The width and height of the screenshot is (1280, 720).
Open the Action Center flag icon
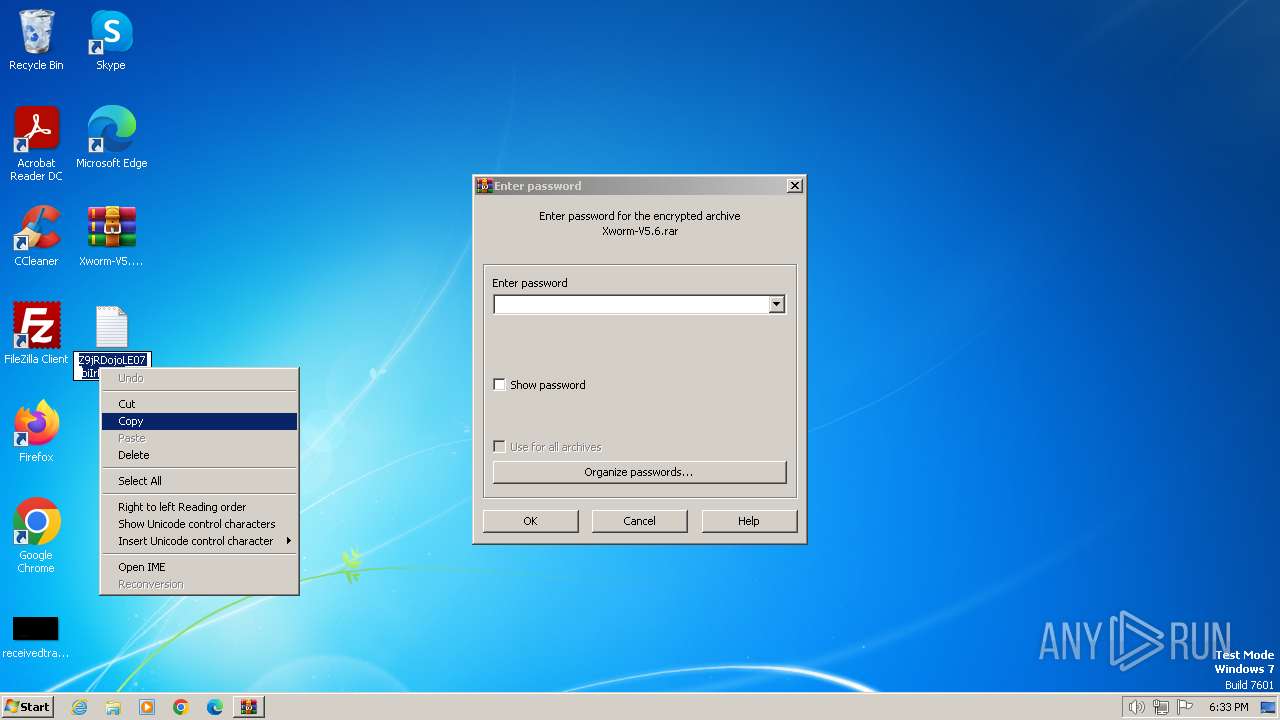pos(1186,707)
